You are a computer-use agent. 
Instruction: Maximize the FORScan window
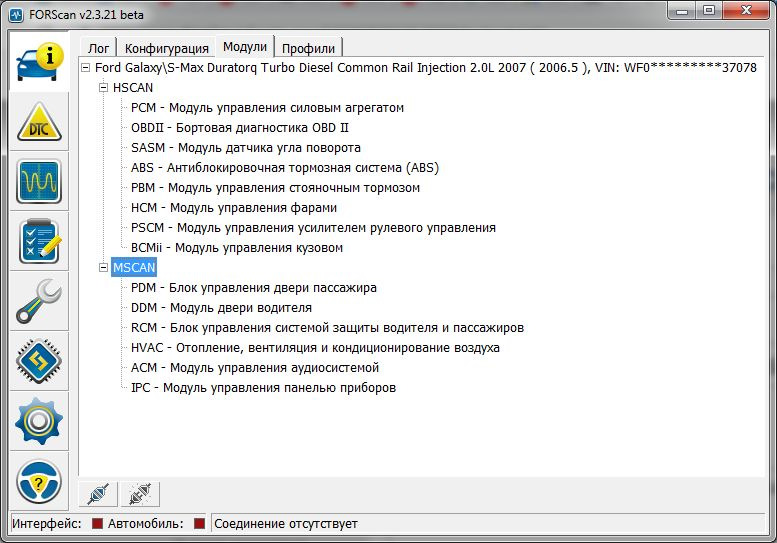click(709, 10)
